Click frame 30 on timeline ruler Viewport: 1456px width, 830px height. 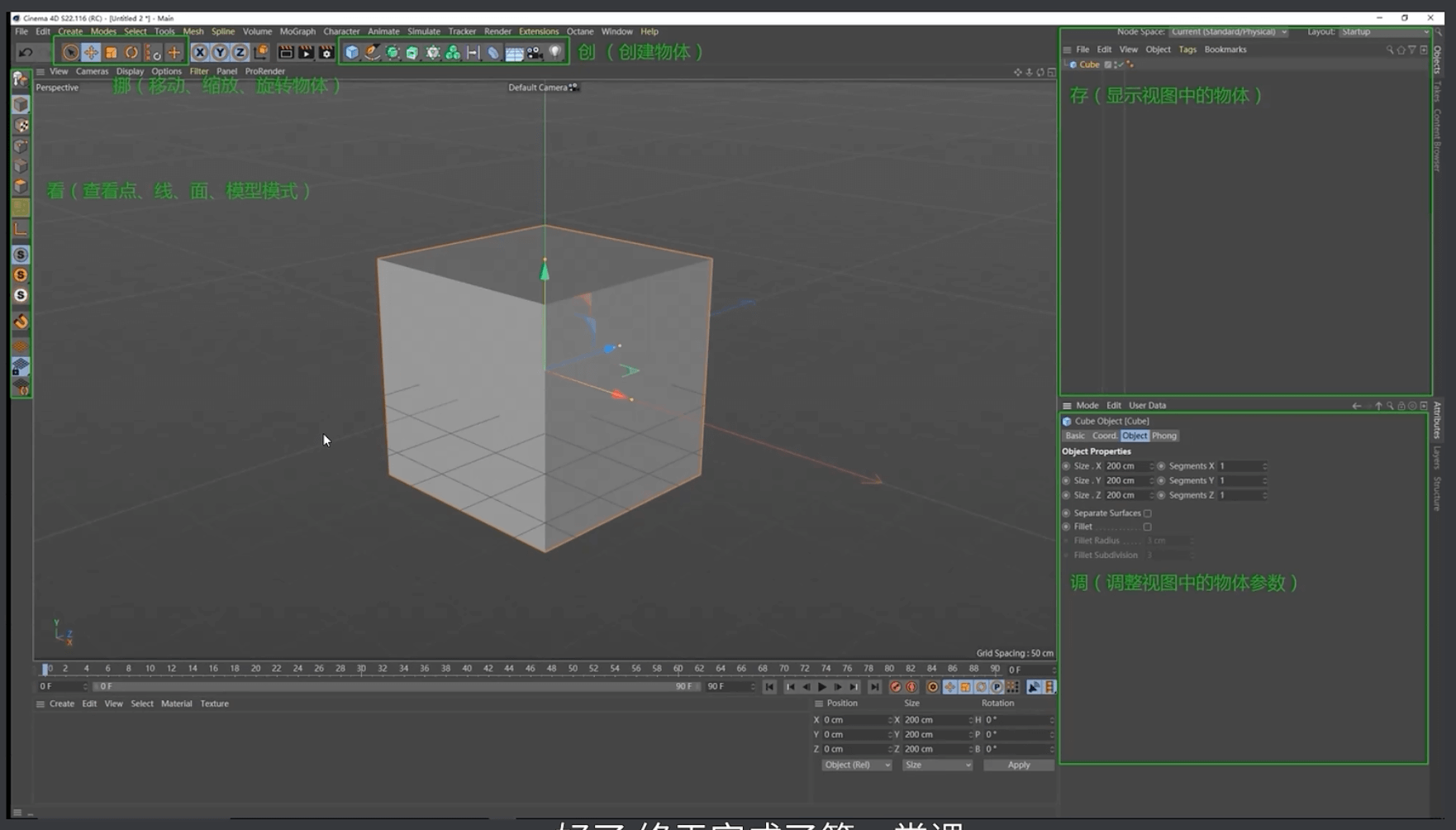point(361,668)
